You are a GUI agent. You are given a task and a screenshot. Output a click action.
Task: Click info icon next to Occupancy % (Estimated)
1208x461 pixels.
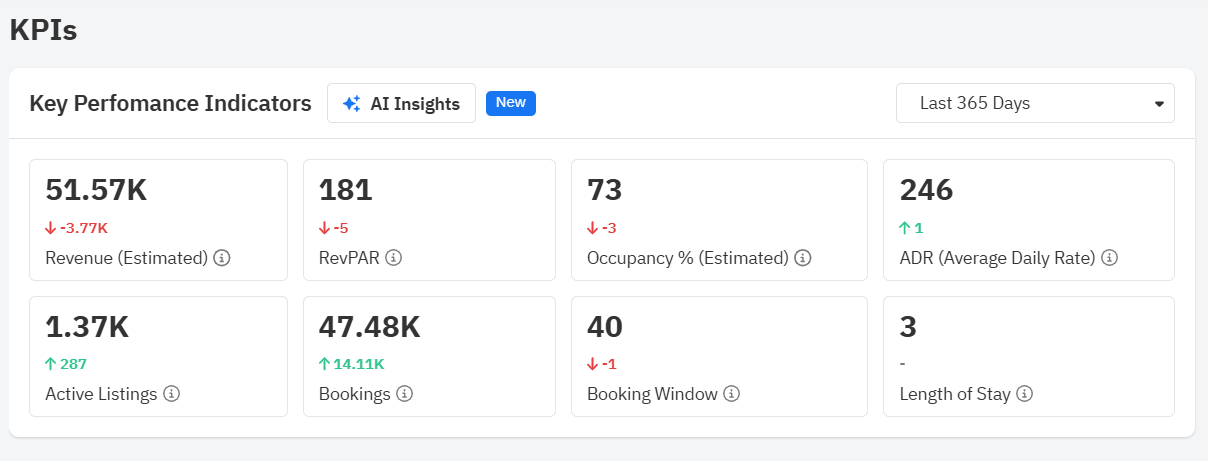click(x=802, y=258)
